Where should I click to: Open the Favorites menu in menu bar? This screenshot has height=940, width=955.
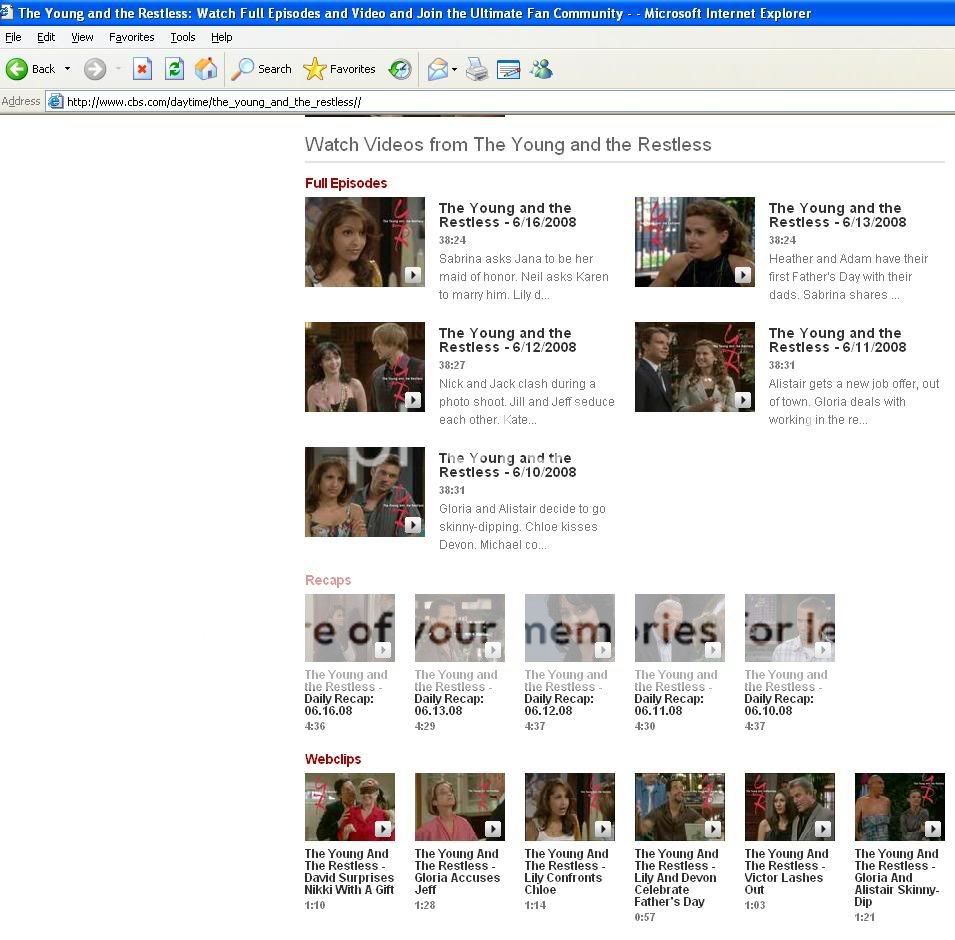[132, 37]
